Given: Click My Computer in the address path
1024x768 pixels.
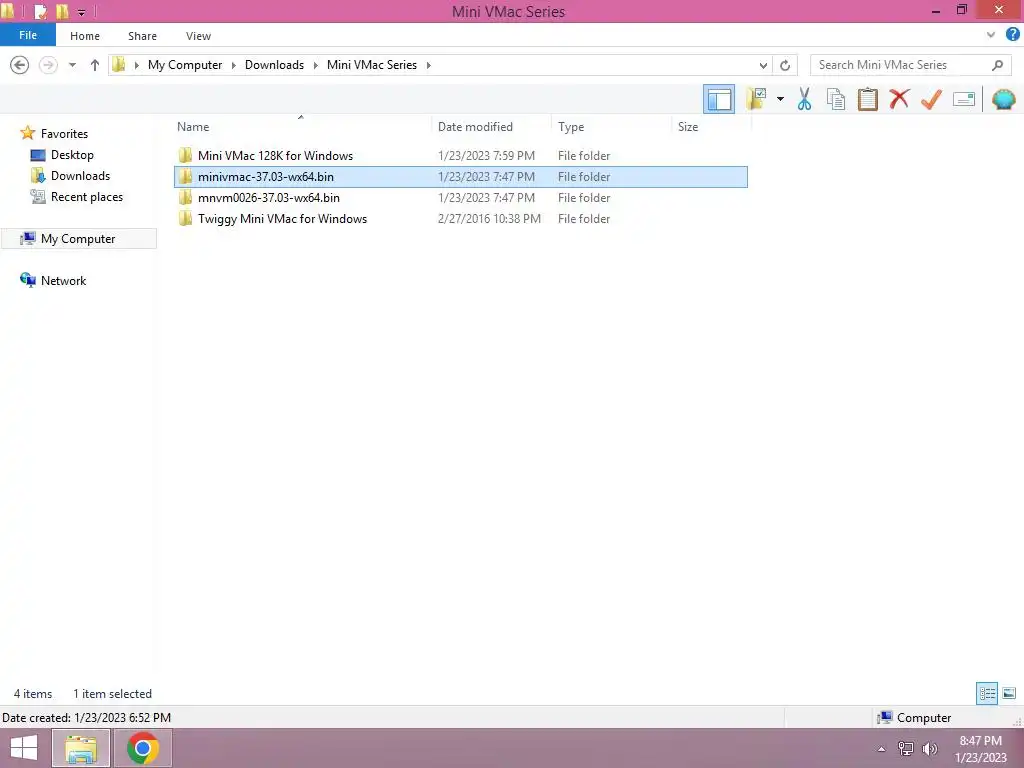Looking at the screenshot, I should 185,65.
